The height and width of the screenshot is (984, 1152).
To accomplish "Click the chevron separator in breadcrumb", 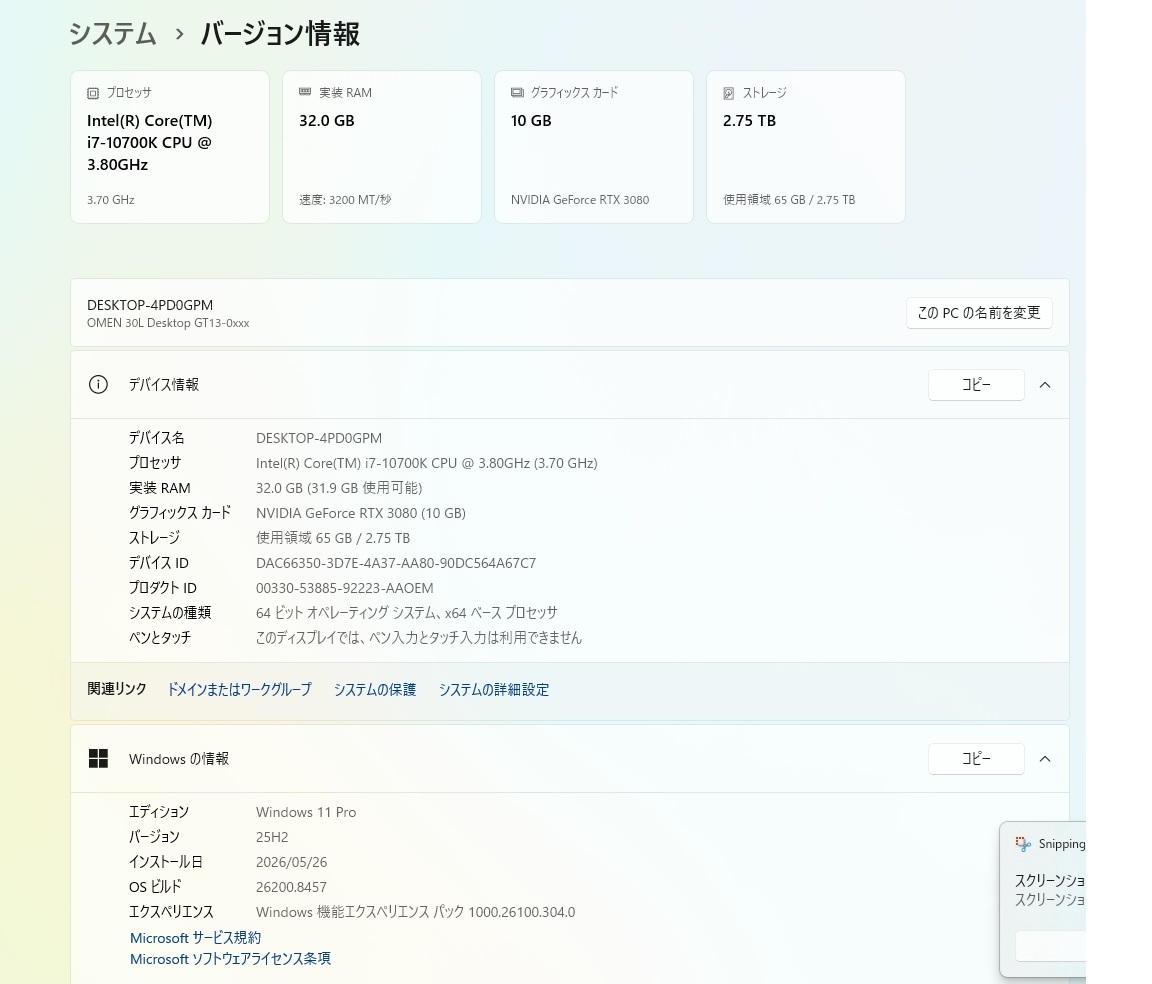I will (179, 34).
